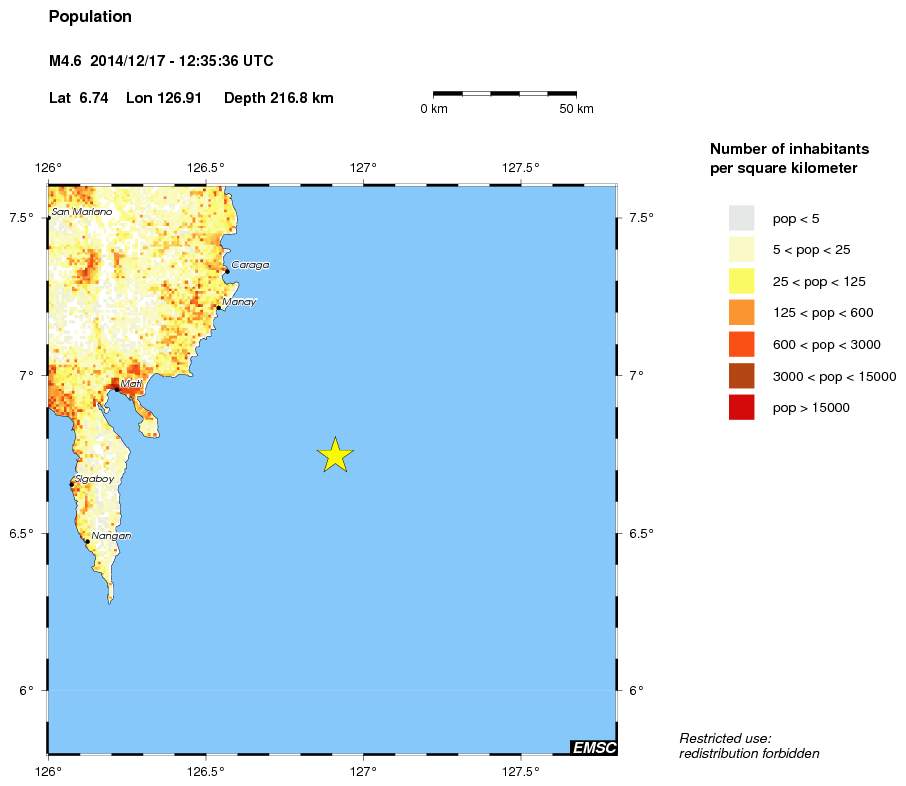Click the '3000 < pop < 15000' legend swatch
Image resolution: width=906 pixels, height=786 pixels.
(x=741, y=376)
